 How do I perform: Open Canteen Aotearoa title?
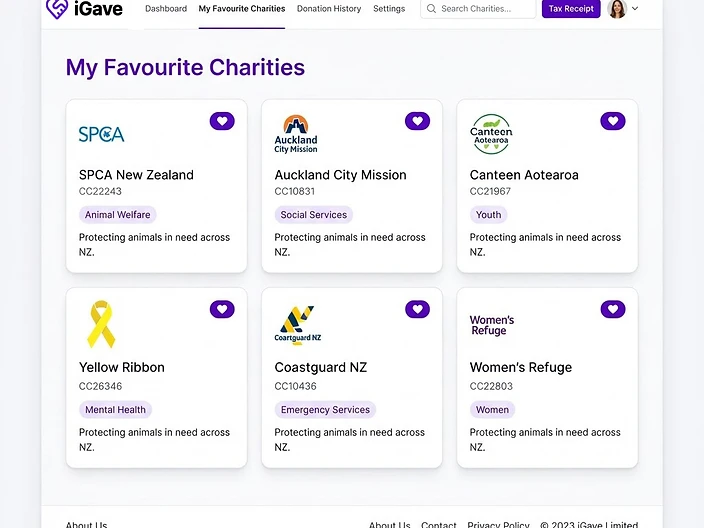(x=524, y=175)
